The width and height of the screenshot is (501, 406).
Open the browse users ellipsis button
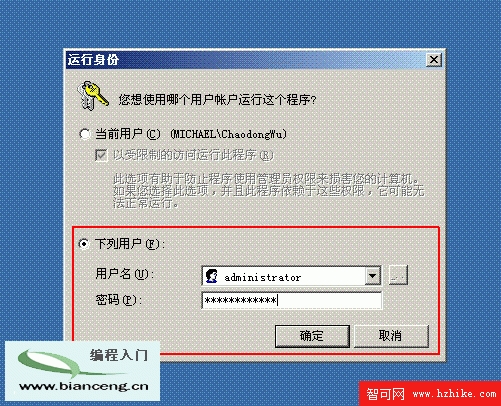398,275
